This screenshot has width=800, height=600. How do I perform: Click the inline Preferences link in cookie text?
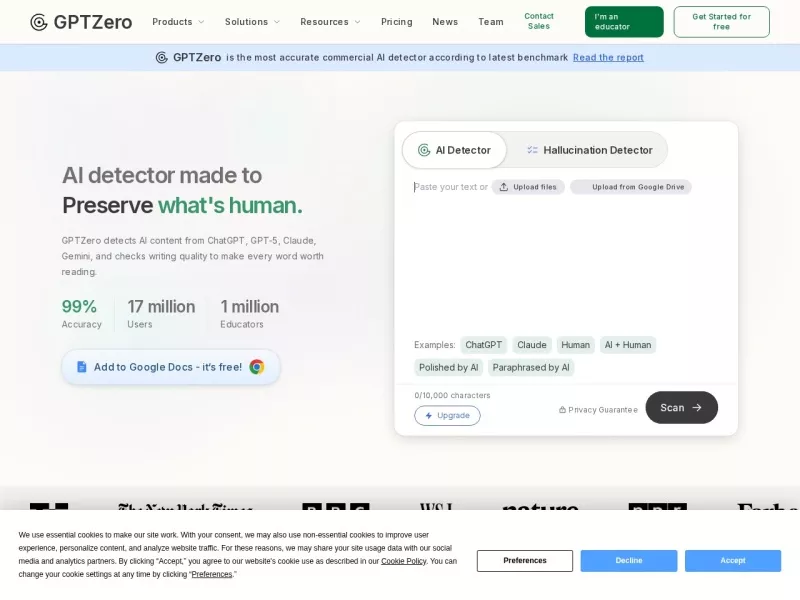click(x=212, y=574)
